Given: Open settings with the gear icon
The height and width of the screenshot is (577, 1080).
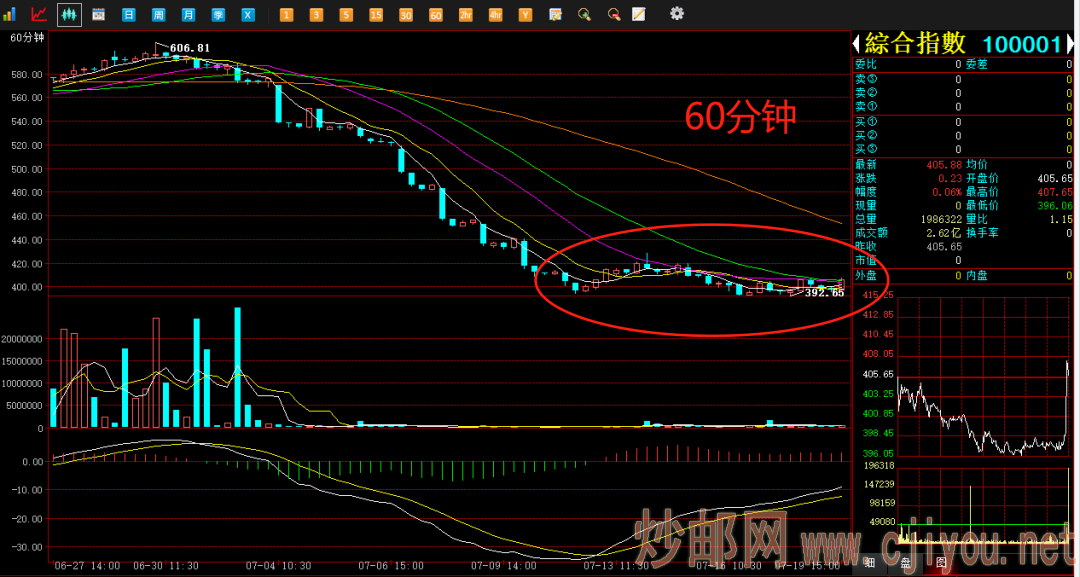Looking at the screenshot, I should tap(677, 13).
